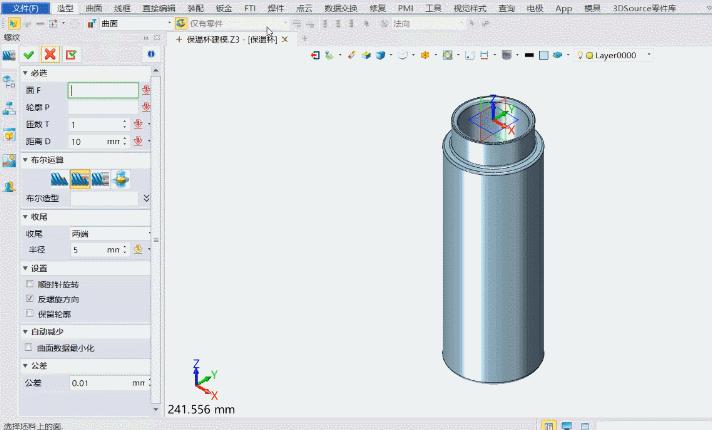Image resolution: width=712 pixels, height=430 pixels.
Task: Switch to the 装配 ribbon tab
Action: (x=196, y=8)
